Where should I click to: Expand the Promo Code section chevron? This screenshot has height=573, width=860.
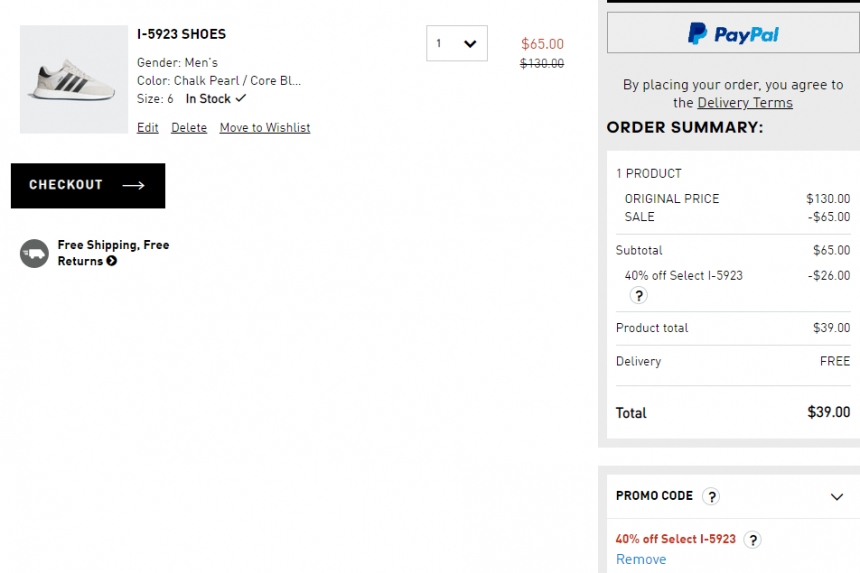click(836, 497)
